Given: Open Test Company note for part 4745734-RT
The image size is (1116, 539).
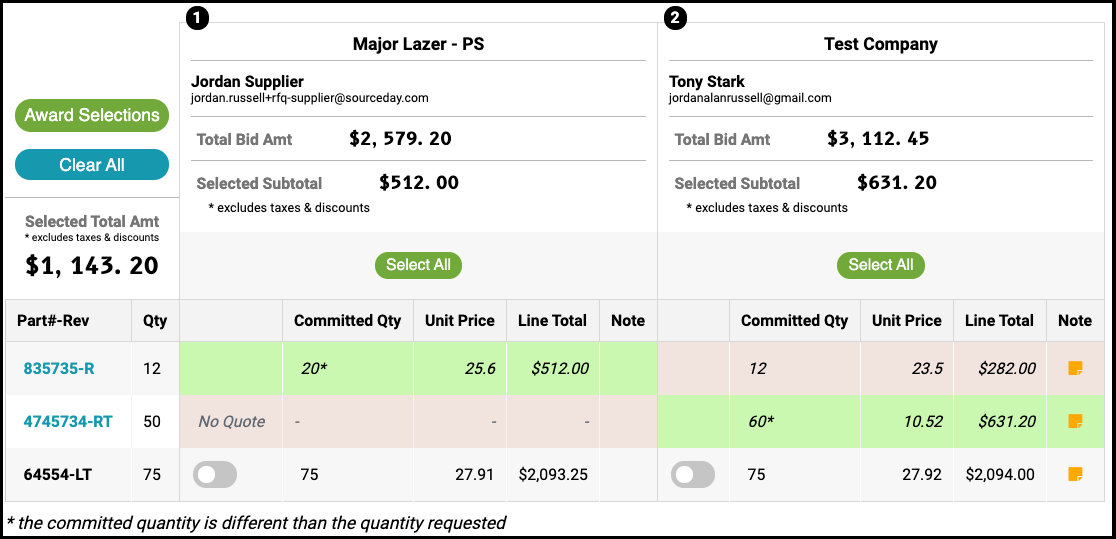Looking at the screenshot, I should (x=1075, y=421).
